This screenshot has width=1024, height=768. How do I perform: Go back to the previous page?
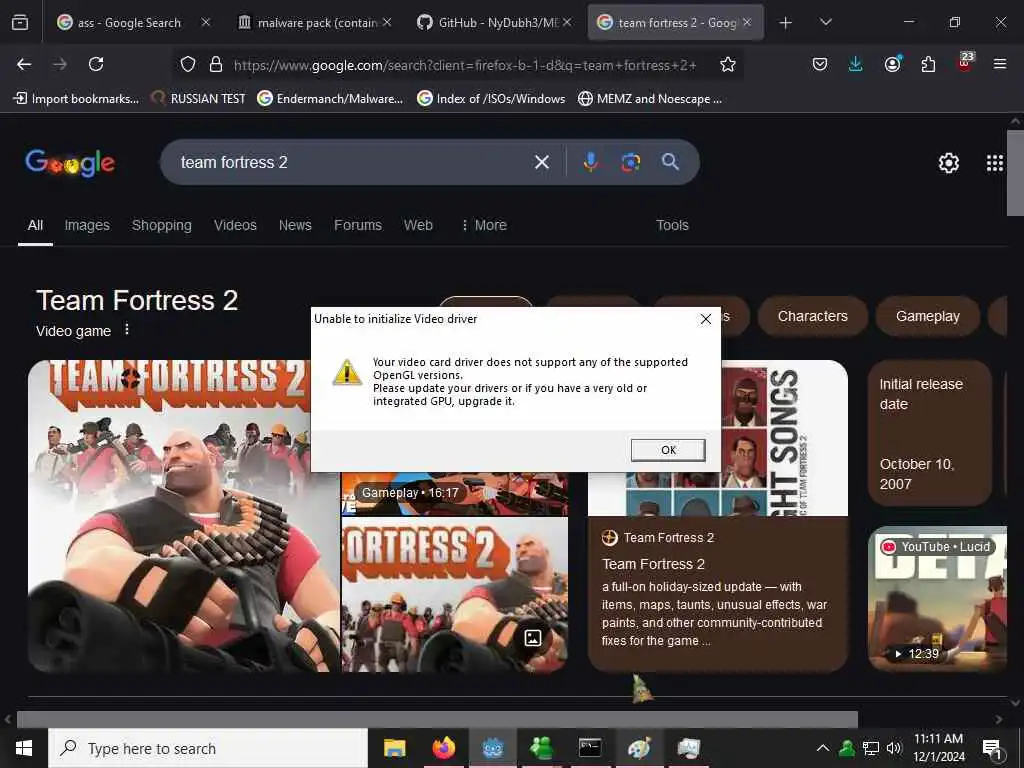click(24, 64)
